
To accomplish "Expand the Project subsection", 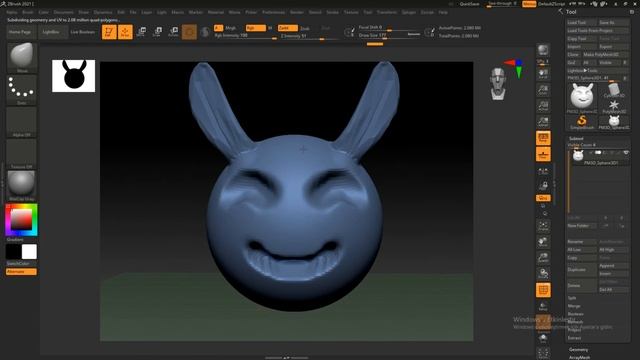I will tap(574, 330).
